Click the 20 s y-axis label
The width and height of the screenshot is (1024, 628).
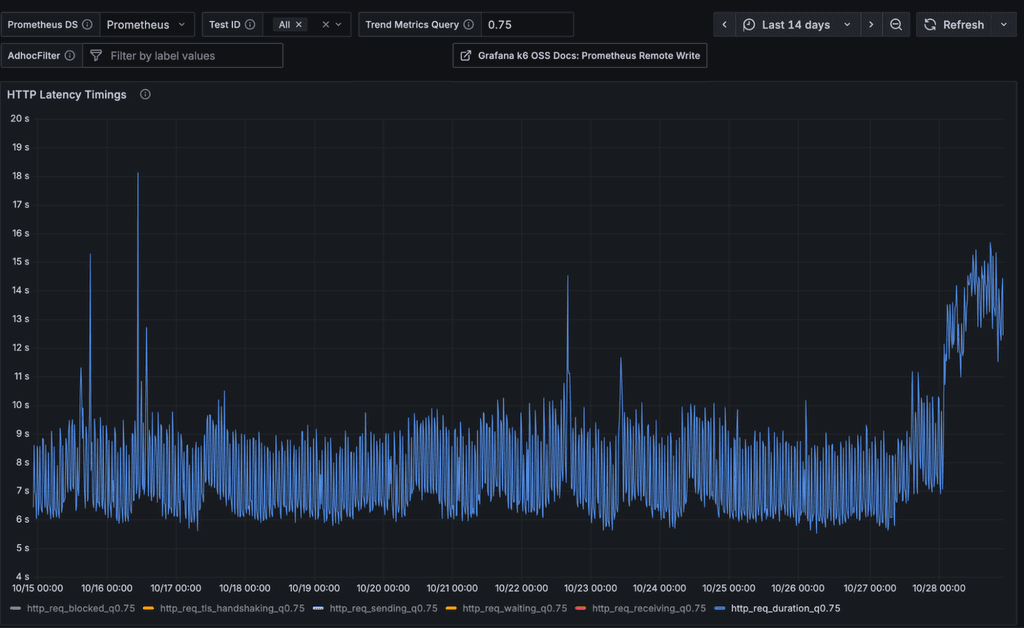click(x=20, y=118)
